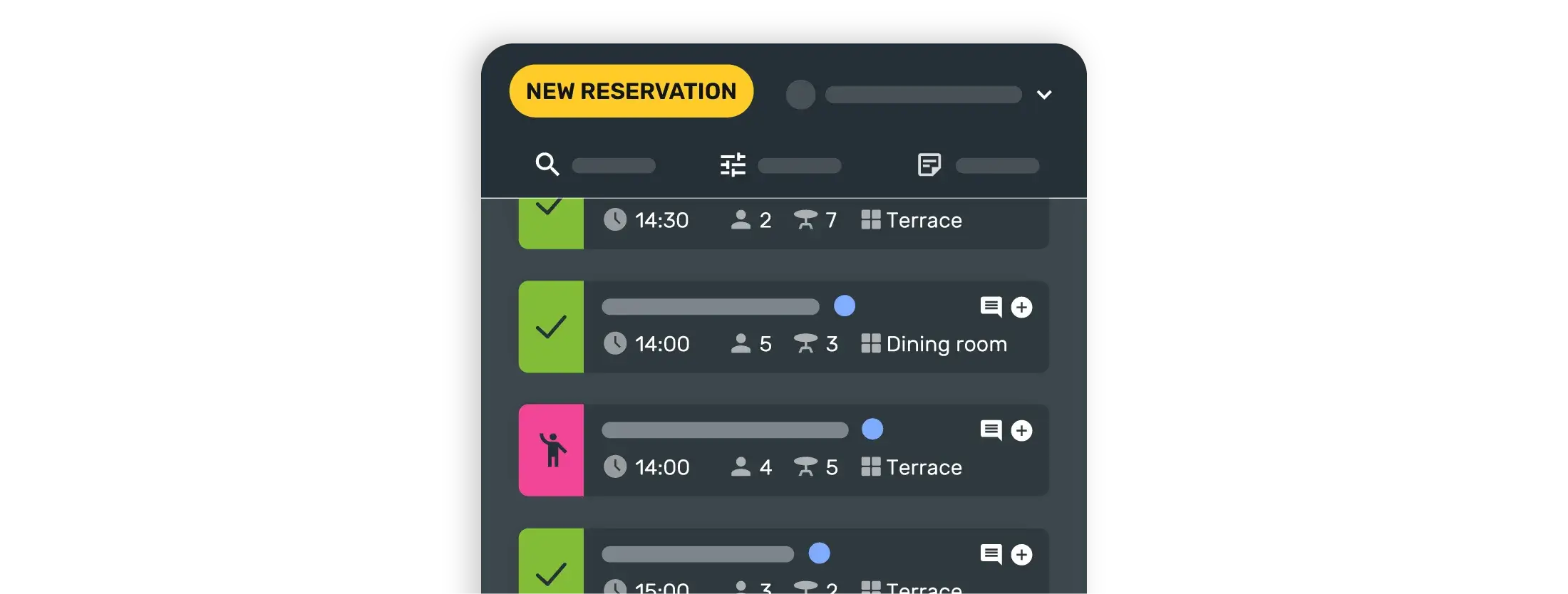Click blue dot on 14:00 Terrace reservation
This screenshot has height=594, width=1568.
(872, 429)
